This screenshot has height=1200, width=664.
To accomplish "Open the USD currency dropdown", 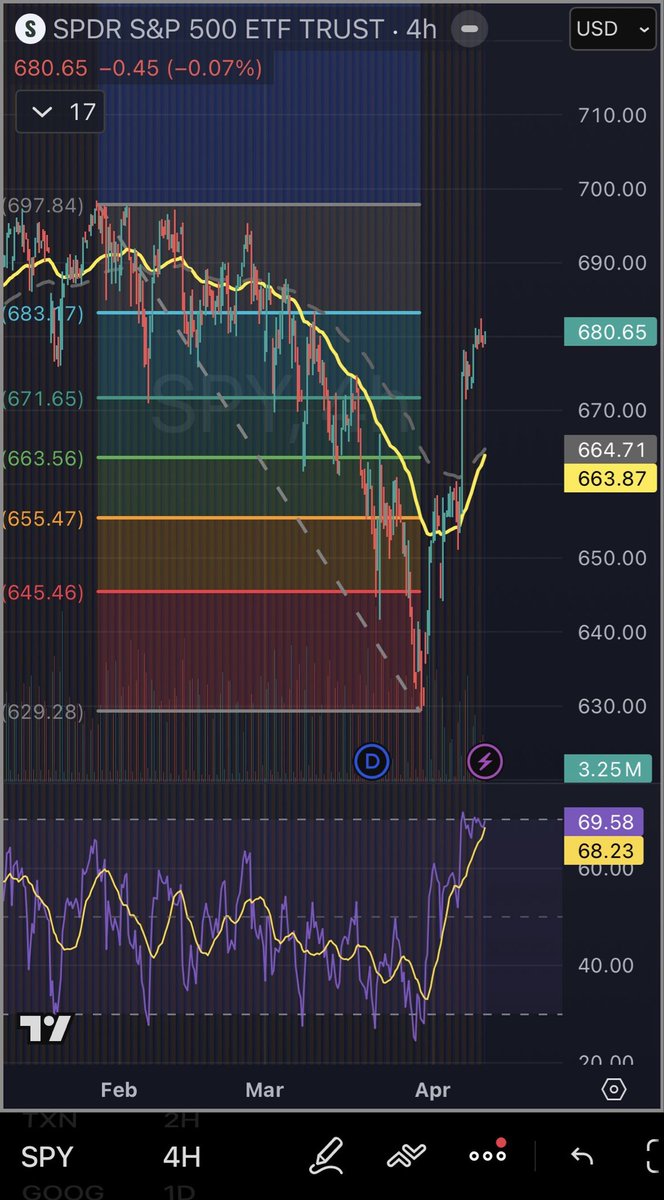I will pos(613,29).
